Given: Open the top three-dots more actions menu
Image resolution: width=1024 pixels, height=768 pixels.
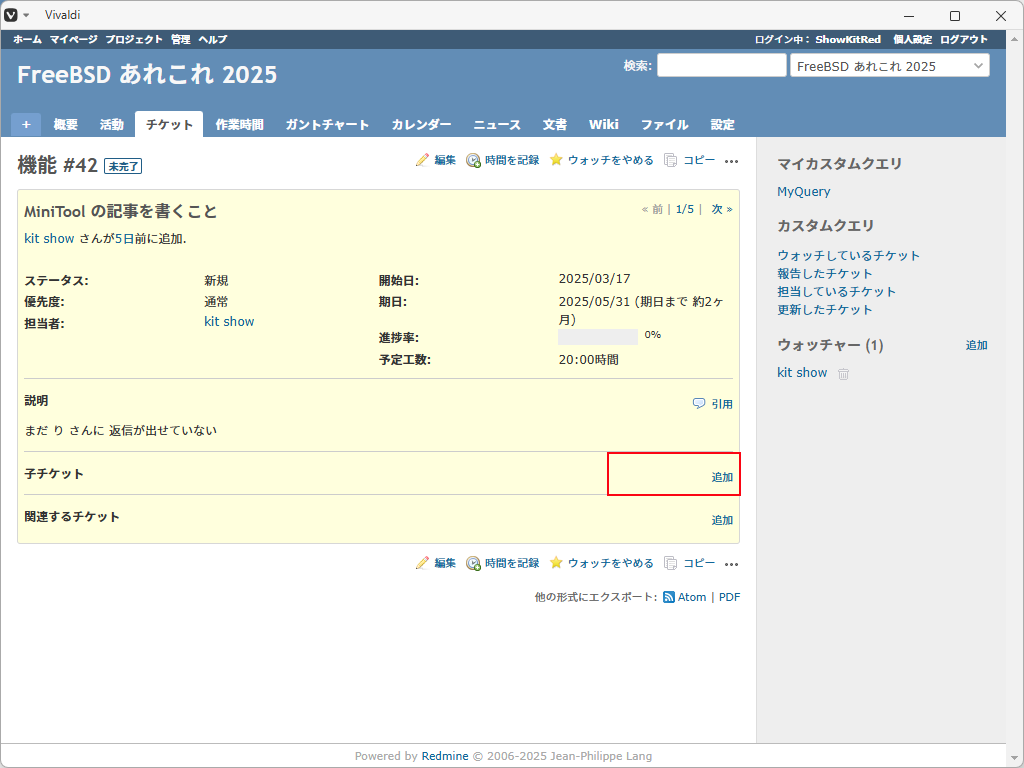Looking at the screenshot, I should (731, 161).
